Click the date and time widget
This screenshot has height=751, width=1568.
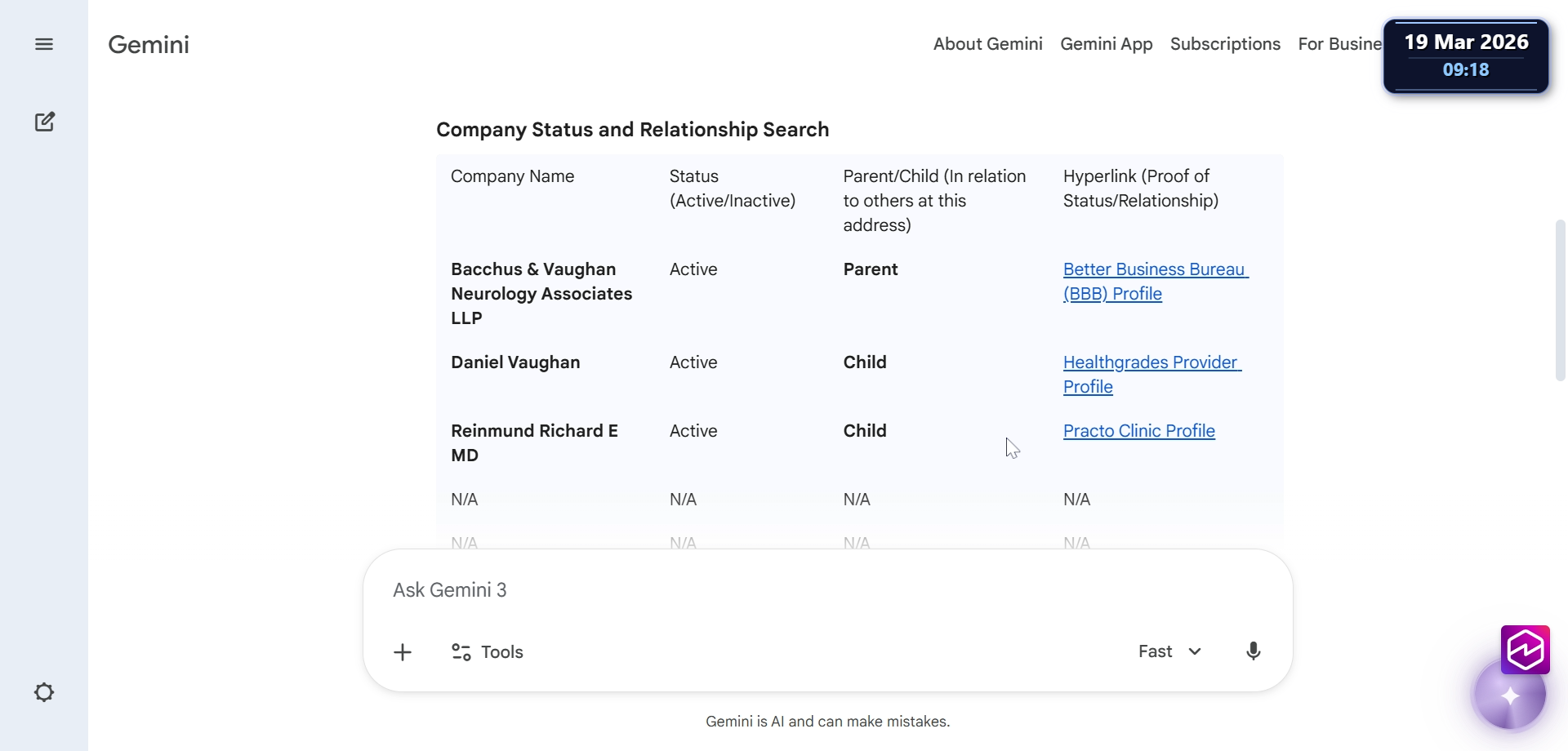pos(1466,56)
